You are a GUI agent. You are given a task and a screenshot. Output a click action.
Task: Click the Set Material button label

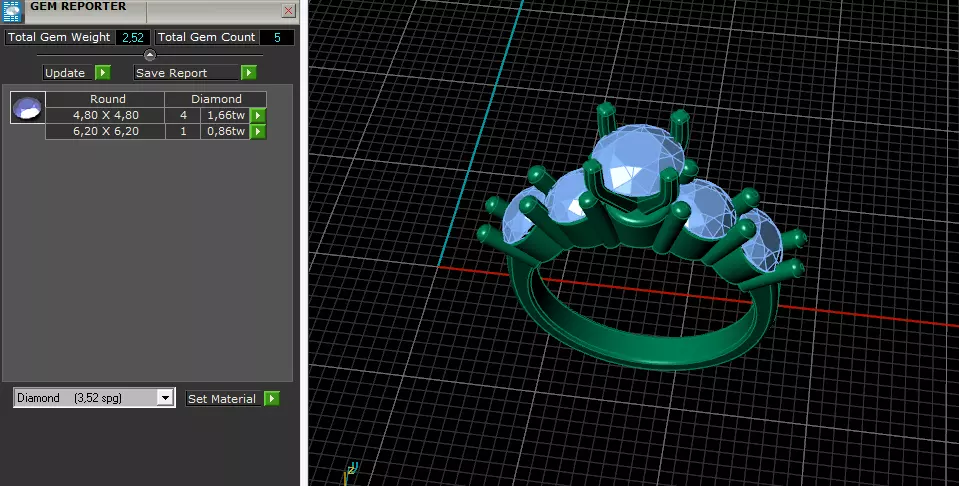coord(223,399)
